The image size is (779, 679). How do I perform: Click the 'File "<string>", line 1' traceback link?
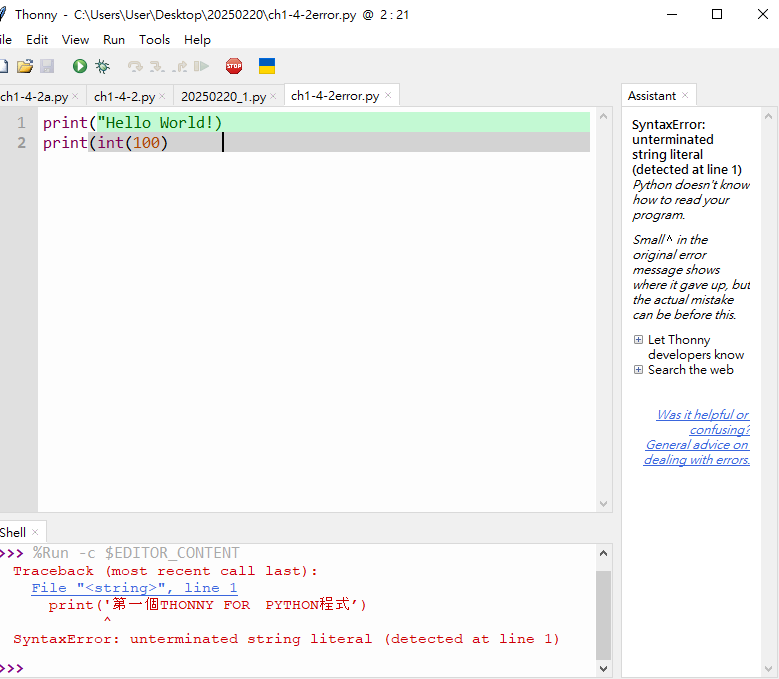[x=134, y=588]
